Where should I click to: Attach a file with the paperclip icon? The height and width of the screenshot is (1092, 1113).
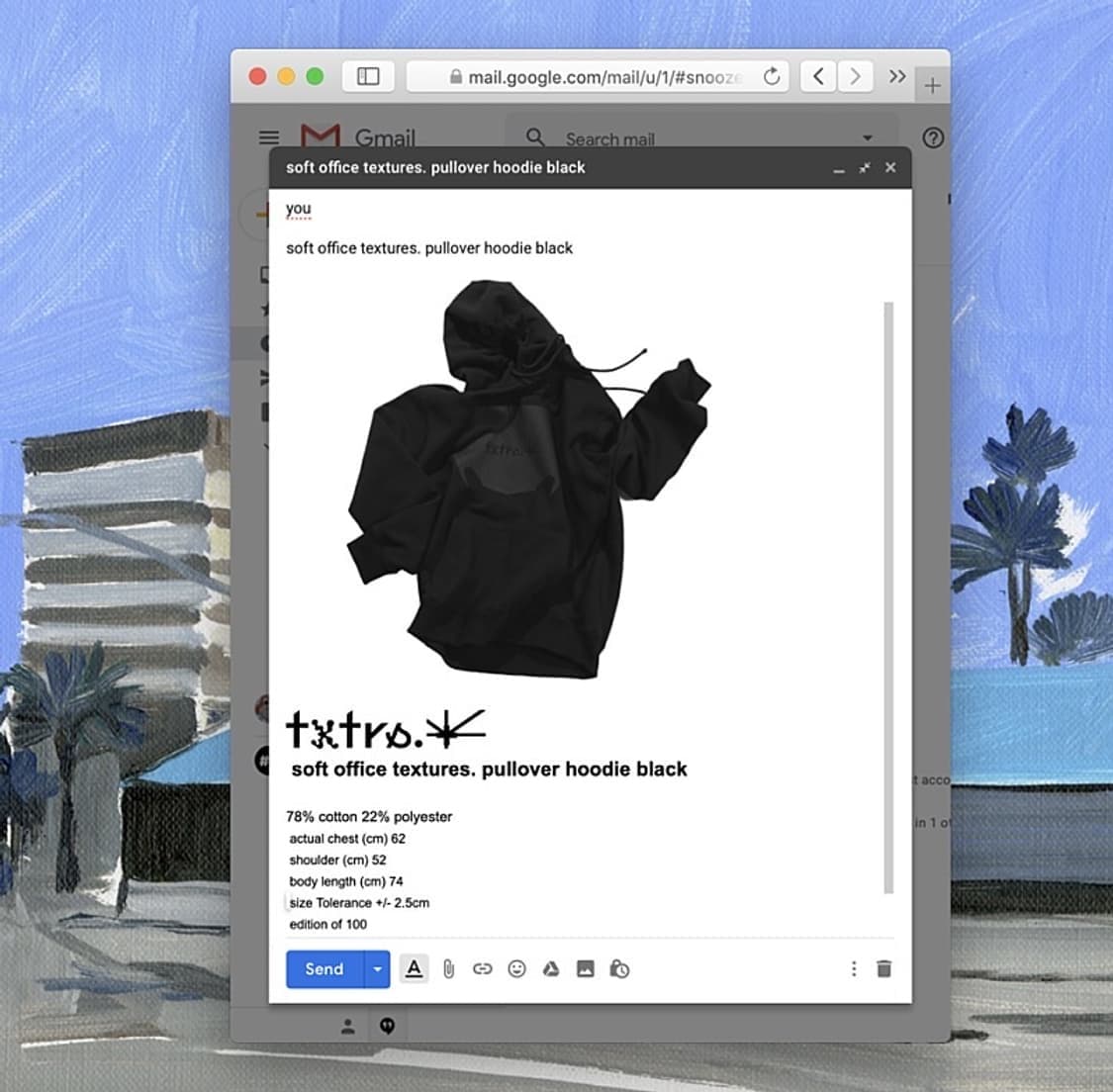(448, 969)
